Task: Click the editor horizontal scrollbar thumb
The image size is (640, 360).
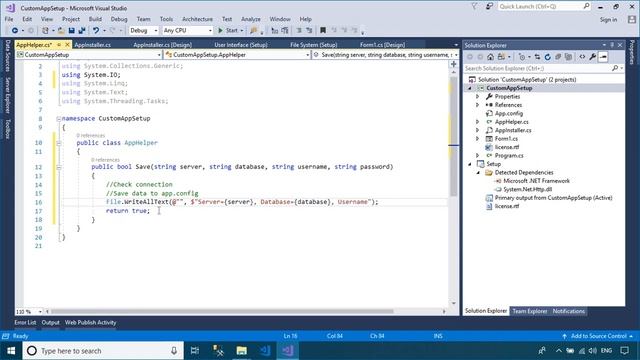Action: [x=222, y=311]
